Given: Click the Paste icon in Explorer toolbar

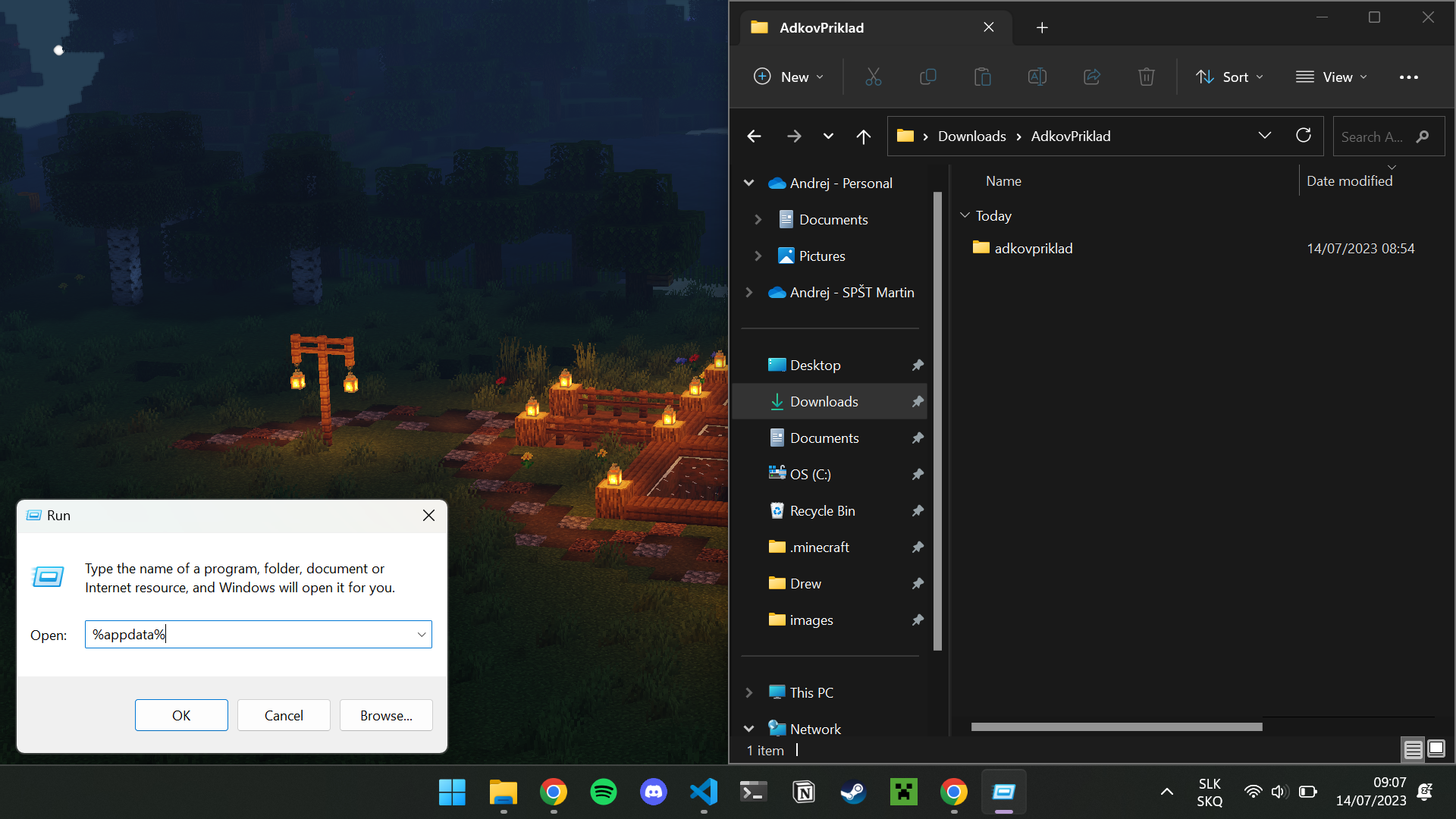Looking at the screenshot, I should click(982, 77).
